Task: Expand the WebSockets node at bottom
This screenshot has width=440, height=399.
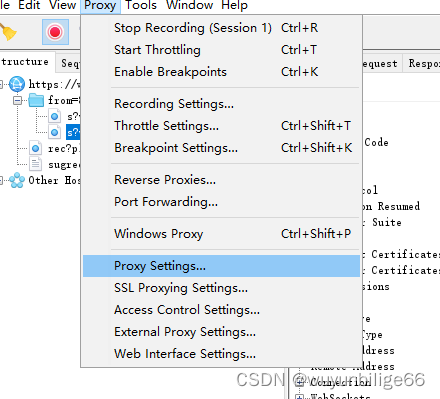Action: [x=300, y=397]
